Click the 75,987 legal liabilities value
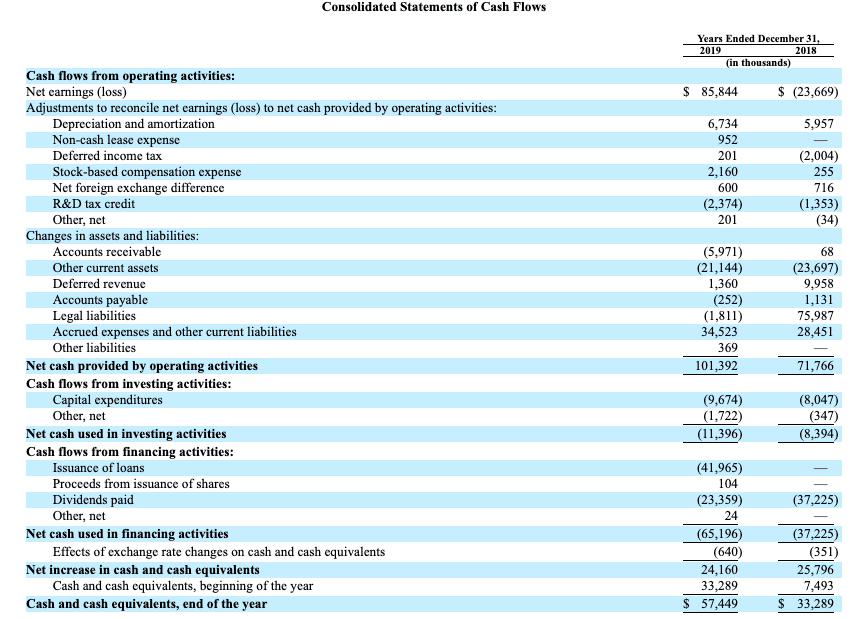This screenshot has width=851, height=619. [816, 316]
